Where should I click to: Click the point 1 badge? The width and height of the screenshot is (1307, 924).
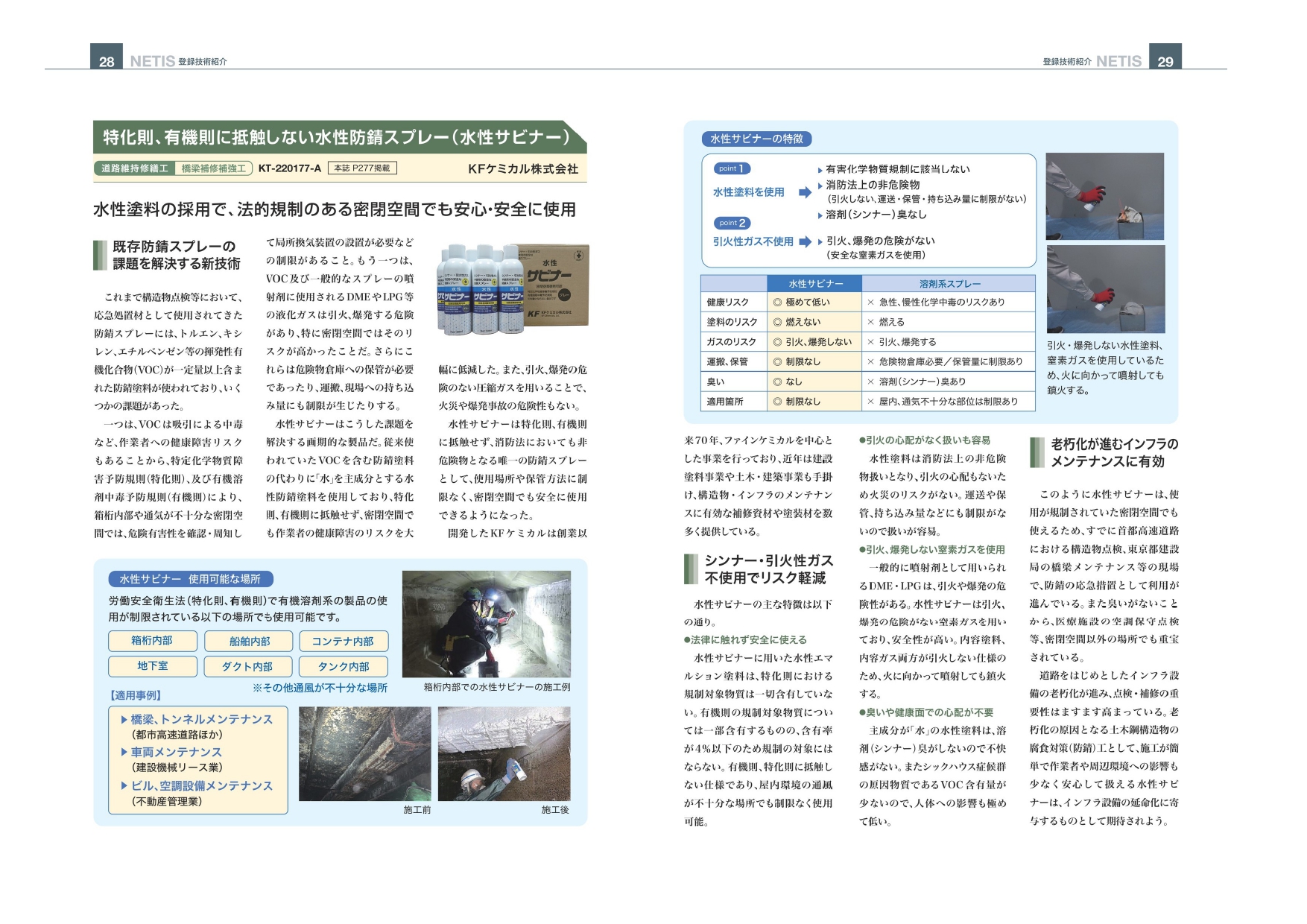(732, 168)
